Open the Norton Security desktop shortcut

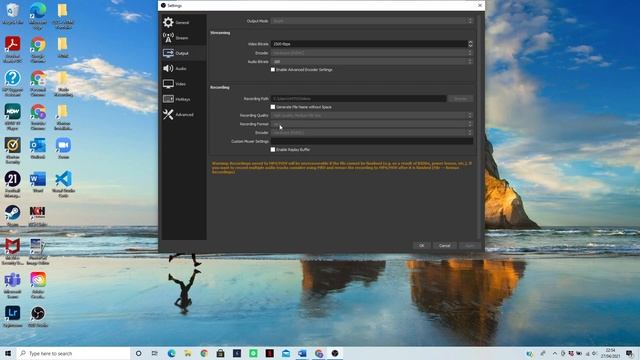(x=13, y=150)
